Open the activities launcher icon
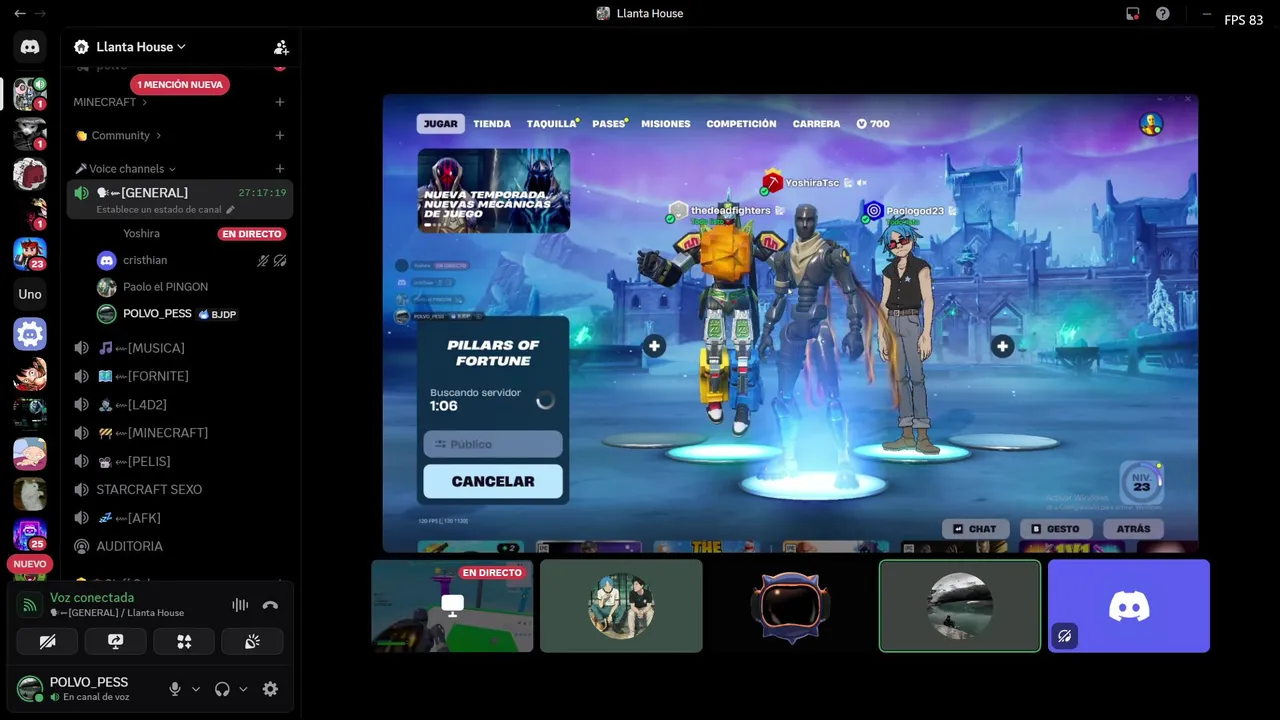This screenshot has height=720, width=1280. click(184, 642)
